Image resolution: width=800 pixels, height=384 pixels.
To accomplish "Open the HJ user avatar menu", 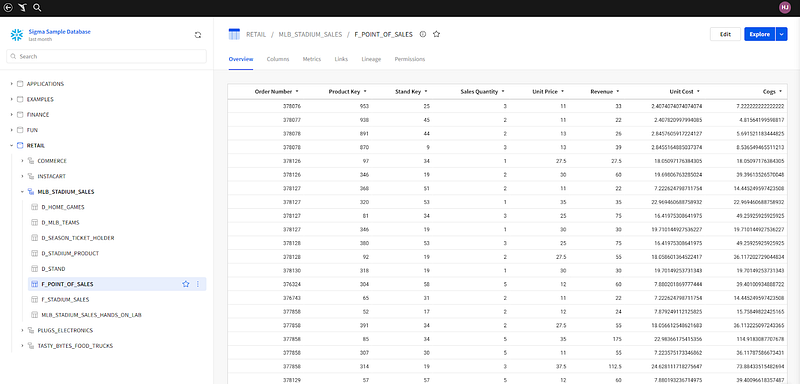I will tap(786, 7).
